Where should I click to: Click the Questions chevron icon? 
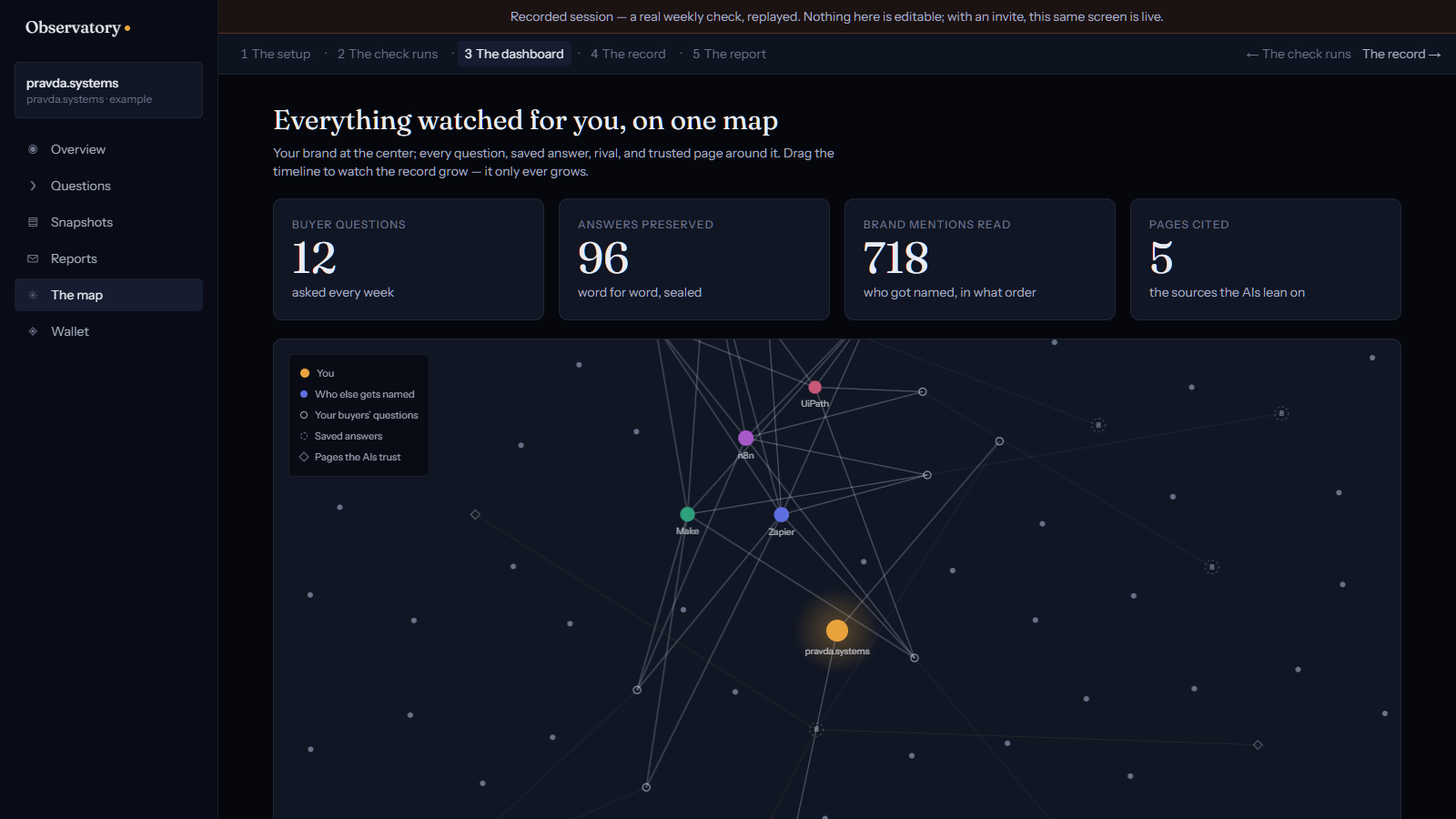[33, 186]
